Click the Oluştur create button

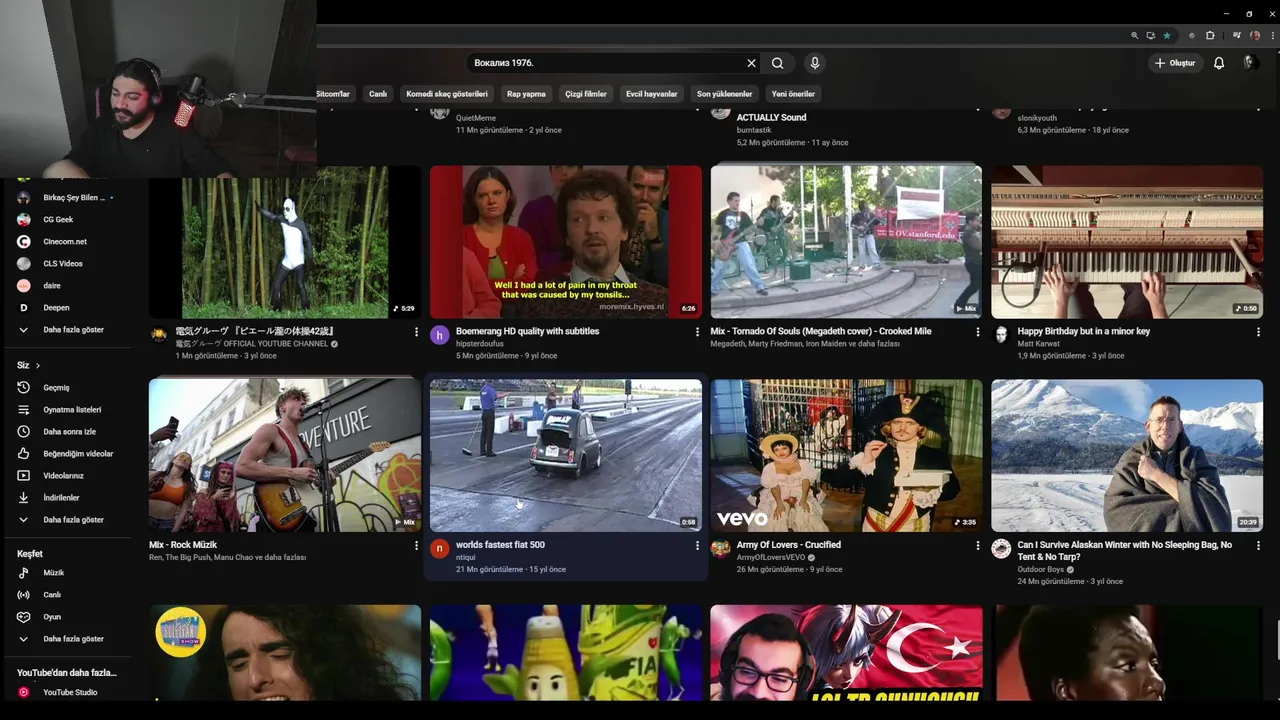tap(1175, 63)
